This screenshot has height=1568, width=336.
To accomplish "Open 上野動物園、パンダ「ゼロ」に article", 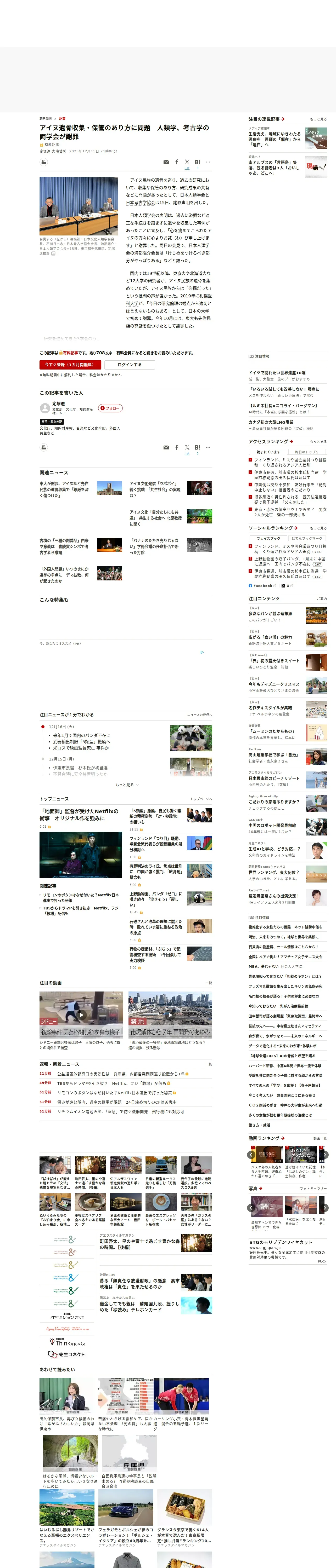I will [156, 900].
